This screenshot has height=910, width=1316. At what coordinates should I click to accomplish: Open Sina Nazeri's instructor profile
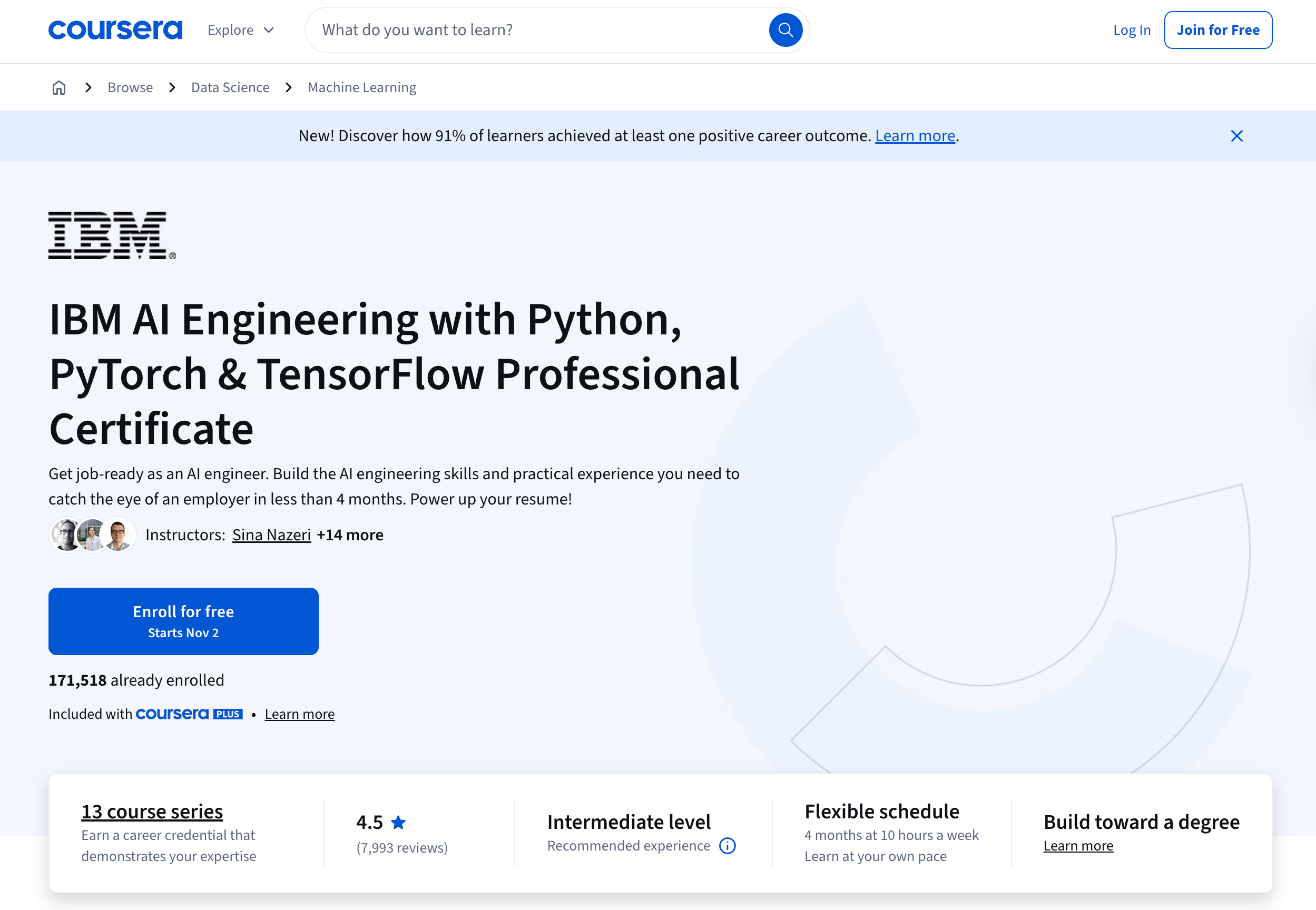(x=271, y=535)
